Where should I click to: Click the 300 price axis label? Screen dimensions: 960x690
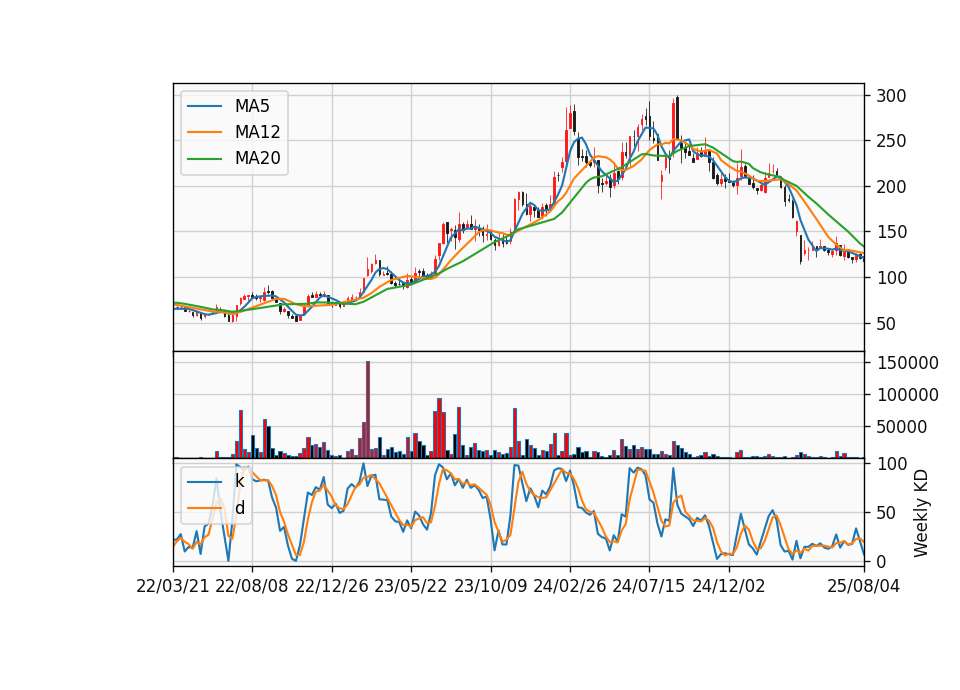[x=891, y=96]
